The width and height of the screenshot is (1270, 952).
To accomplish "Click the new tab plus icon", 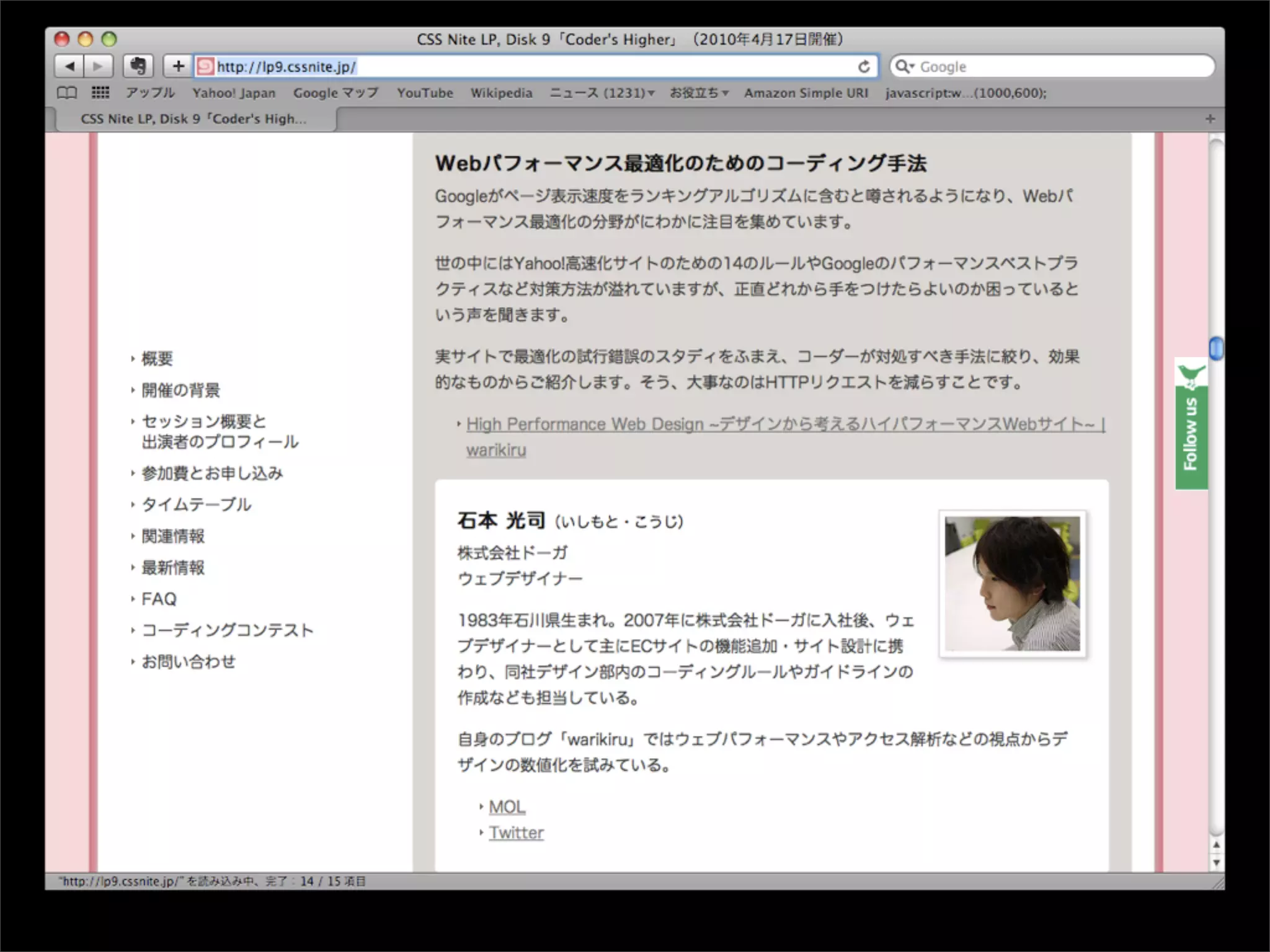I will (x=1210, y=119).
